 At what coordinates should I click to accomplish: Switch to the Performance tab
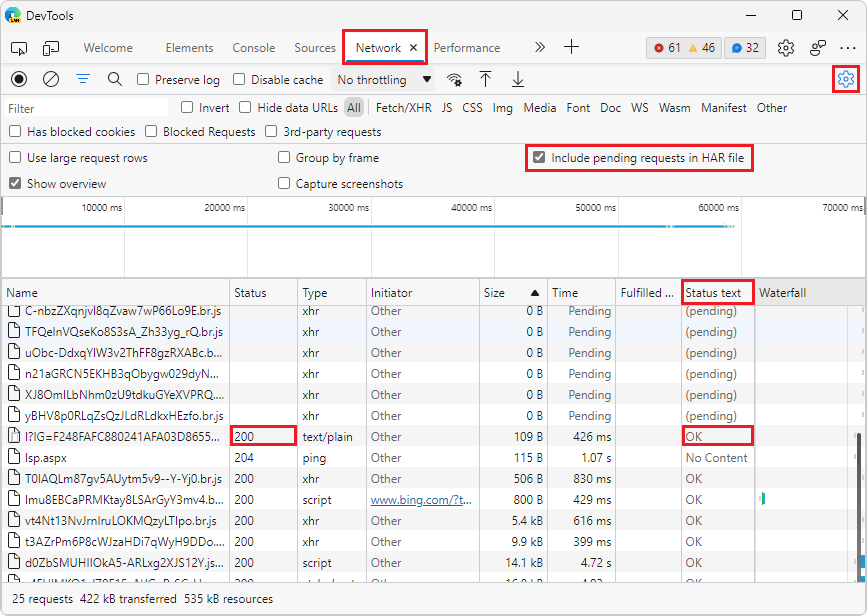point(467,48)
